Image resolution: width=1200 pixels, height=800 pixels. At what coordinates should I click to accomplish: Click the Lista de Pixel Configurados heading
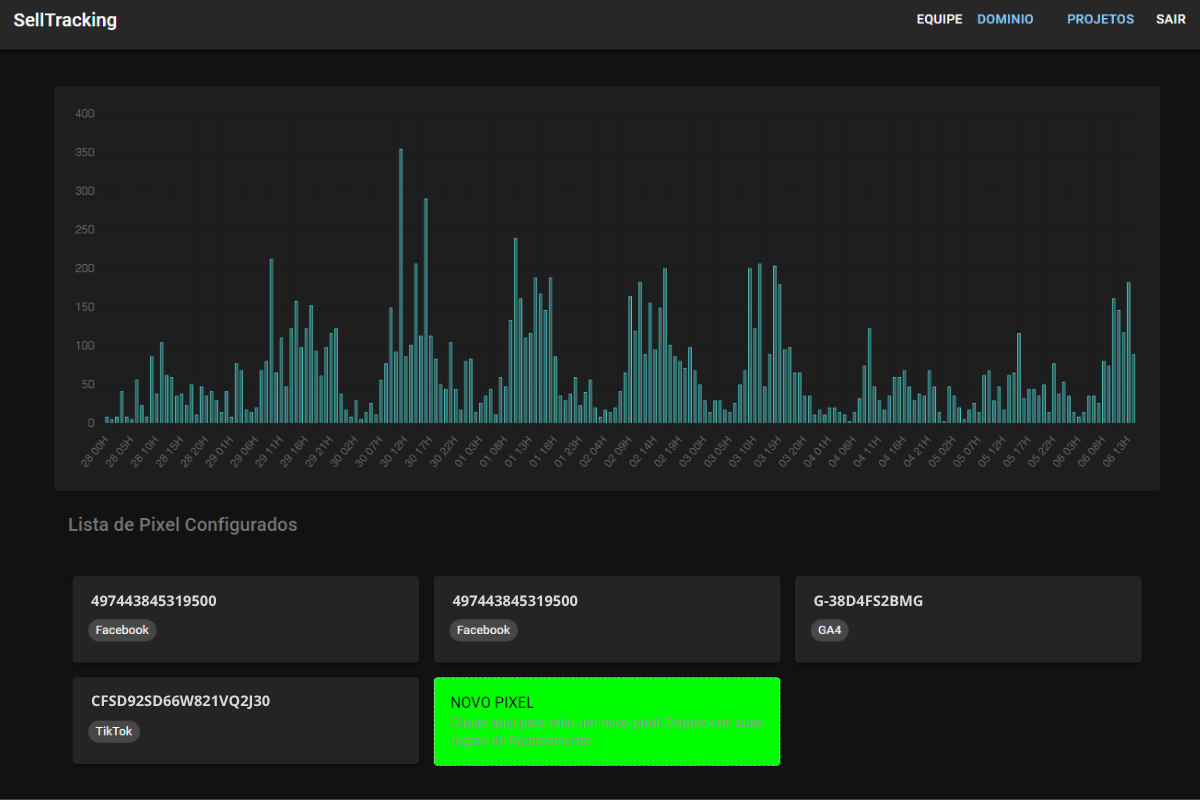[x=182, y=525]
